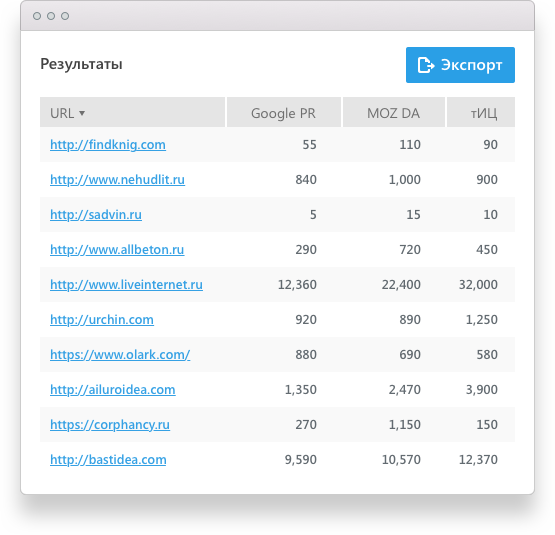Open the http://www.nehudlit.ru link
Screen dimensions: 555x535
coord(117,180)
